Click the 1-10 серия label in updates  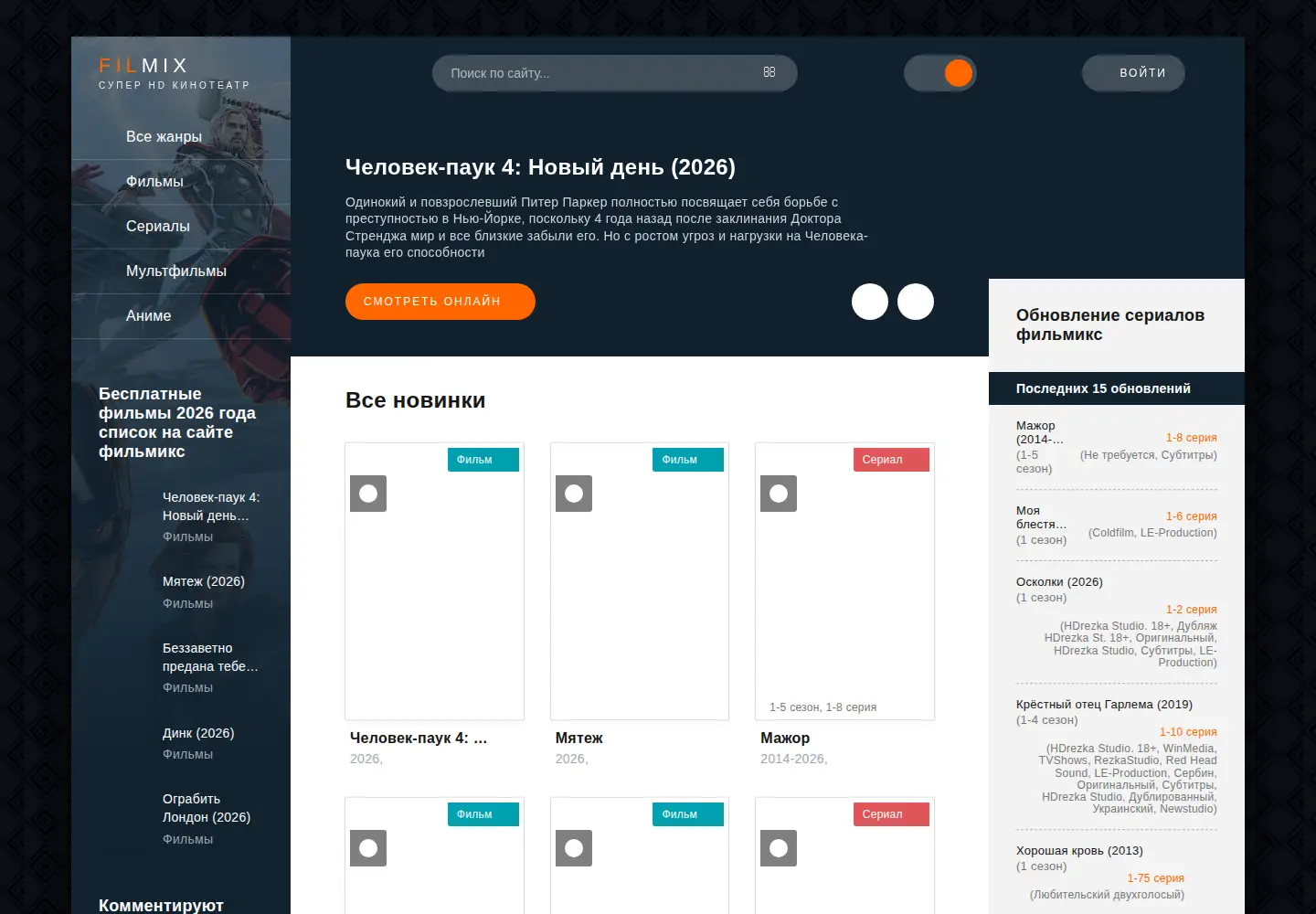click(1188, 732)
